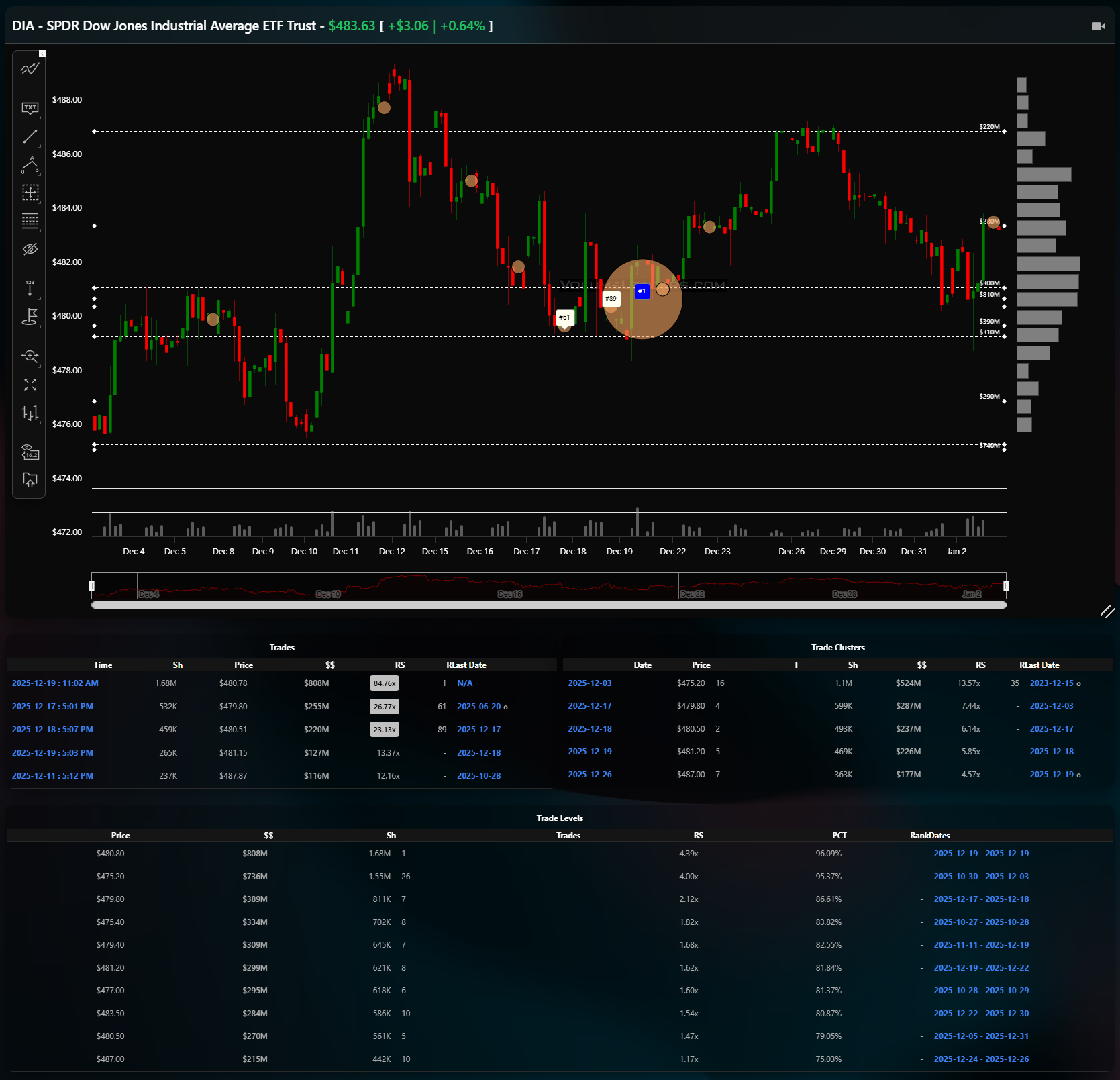The width and height of the screenshot is (1120, 1080).
Task: Open the indicators line-chart tool
Action: point(30,68)
